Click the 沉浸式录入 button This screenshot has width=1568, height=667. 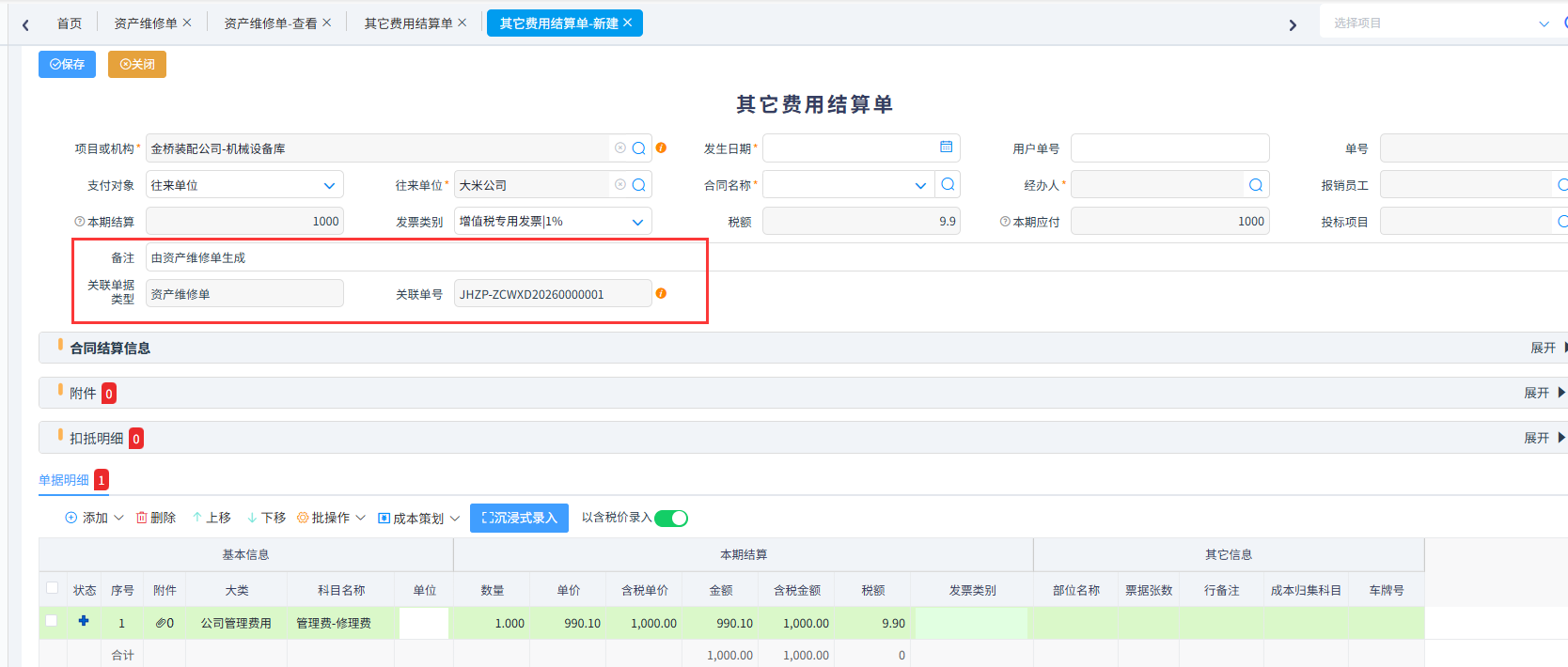(519, 518)
